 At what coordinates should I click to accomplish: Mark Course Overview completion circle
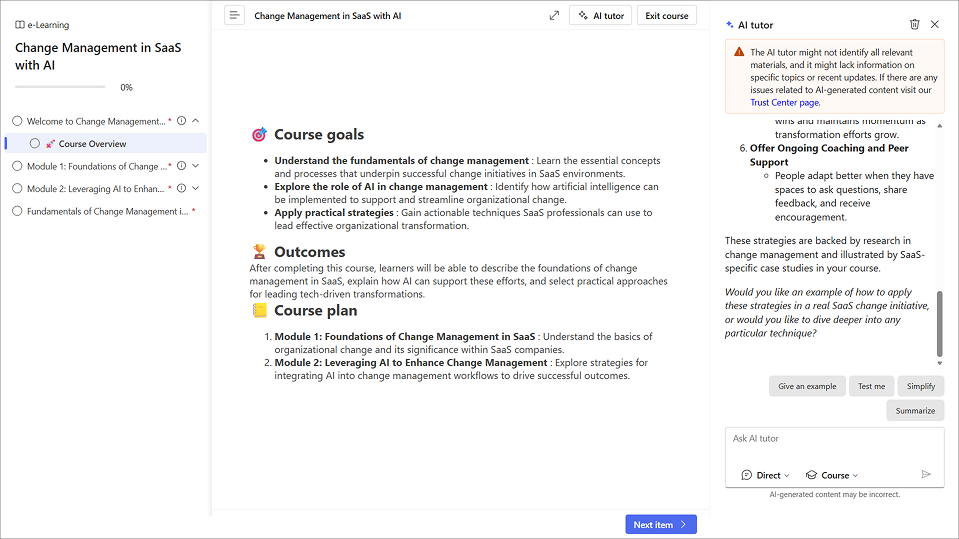click(35, 143)
